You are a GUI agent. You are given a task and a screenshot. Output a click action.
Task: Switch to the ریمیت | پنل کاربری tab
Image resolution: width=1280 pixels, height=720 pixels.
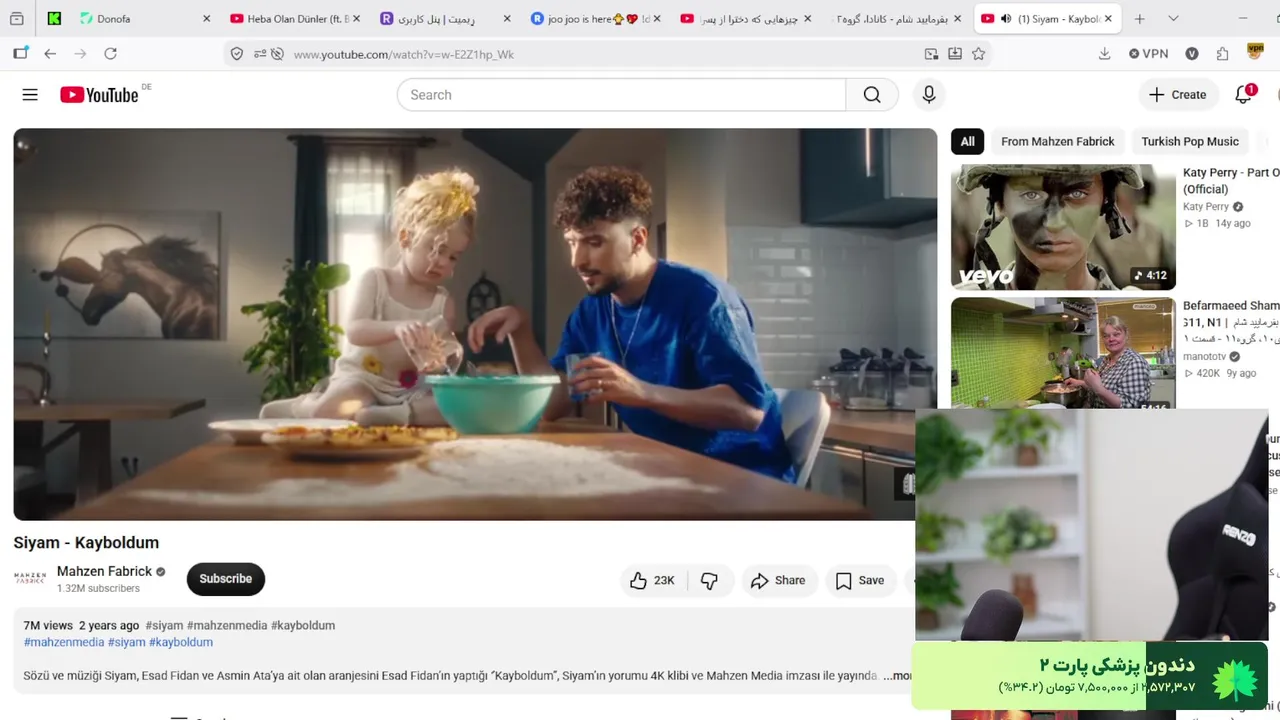point(446,19)
